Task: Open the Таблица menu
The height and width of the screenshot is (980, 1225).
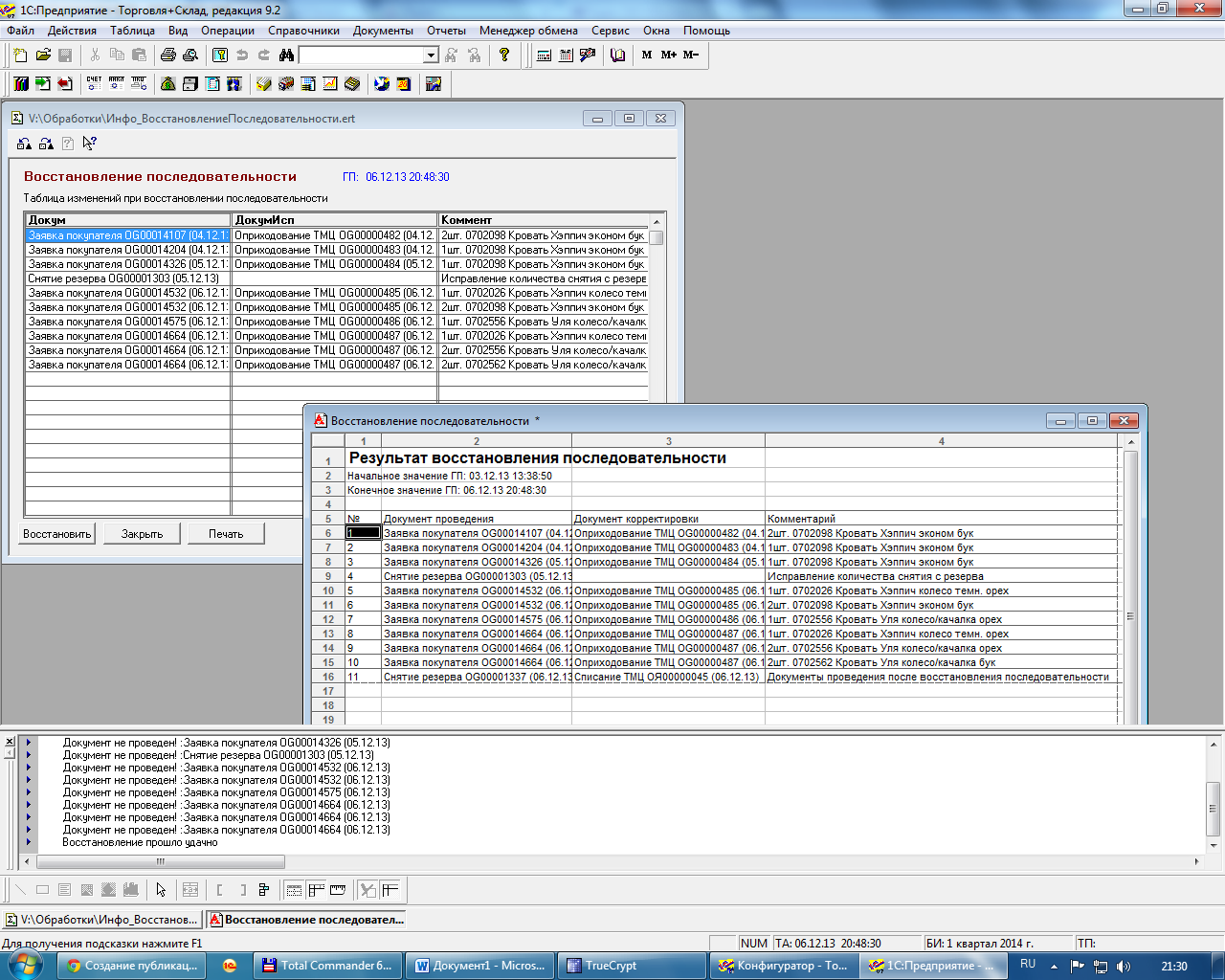Action: pos(132,31)
